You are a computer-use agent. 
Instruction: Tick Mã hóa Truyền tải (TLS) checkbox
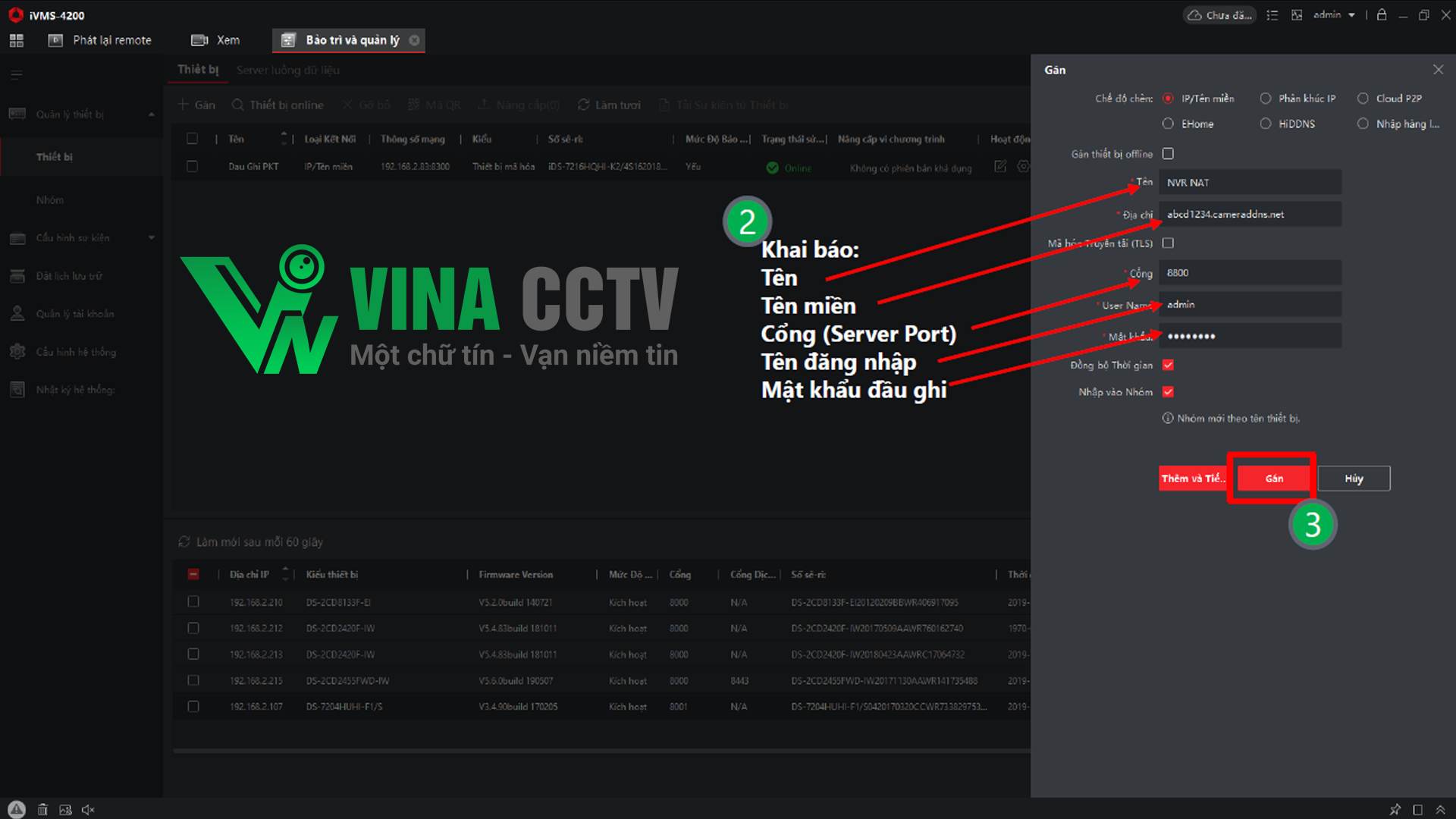click(x=1168, y=243)
